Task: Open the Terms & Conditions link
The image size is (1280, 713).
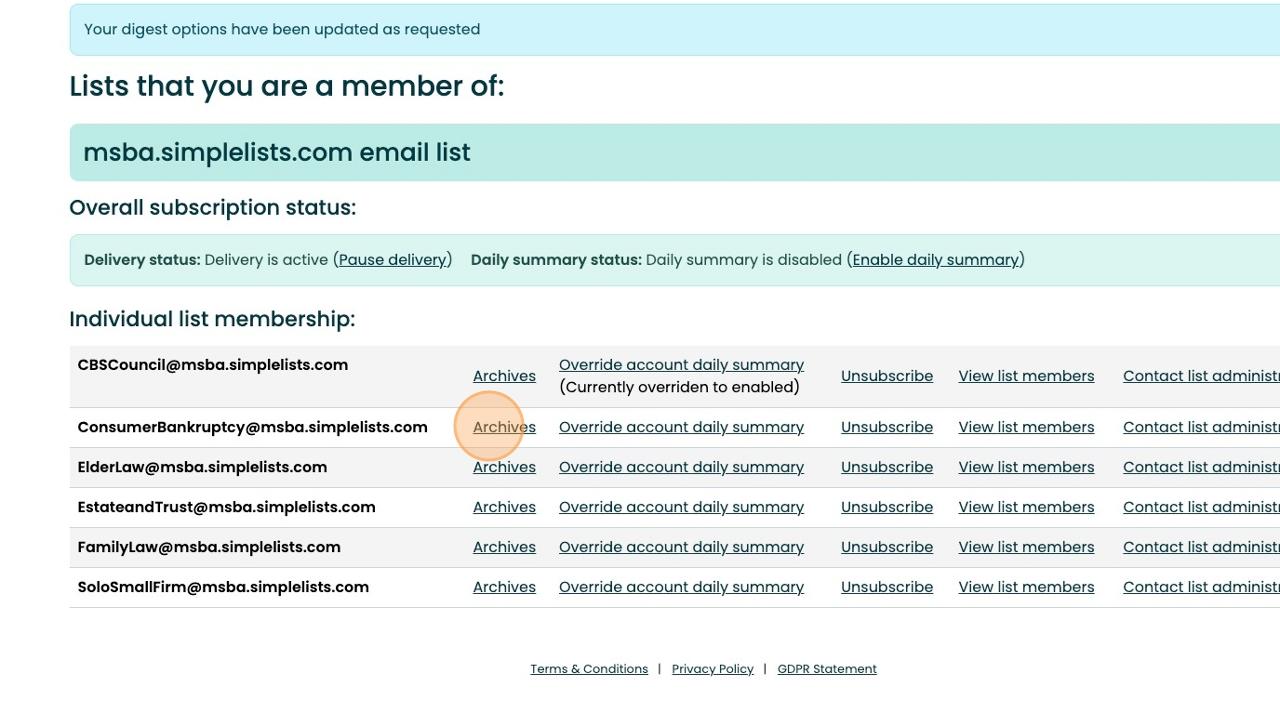Action: 589,669
